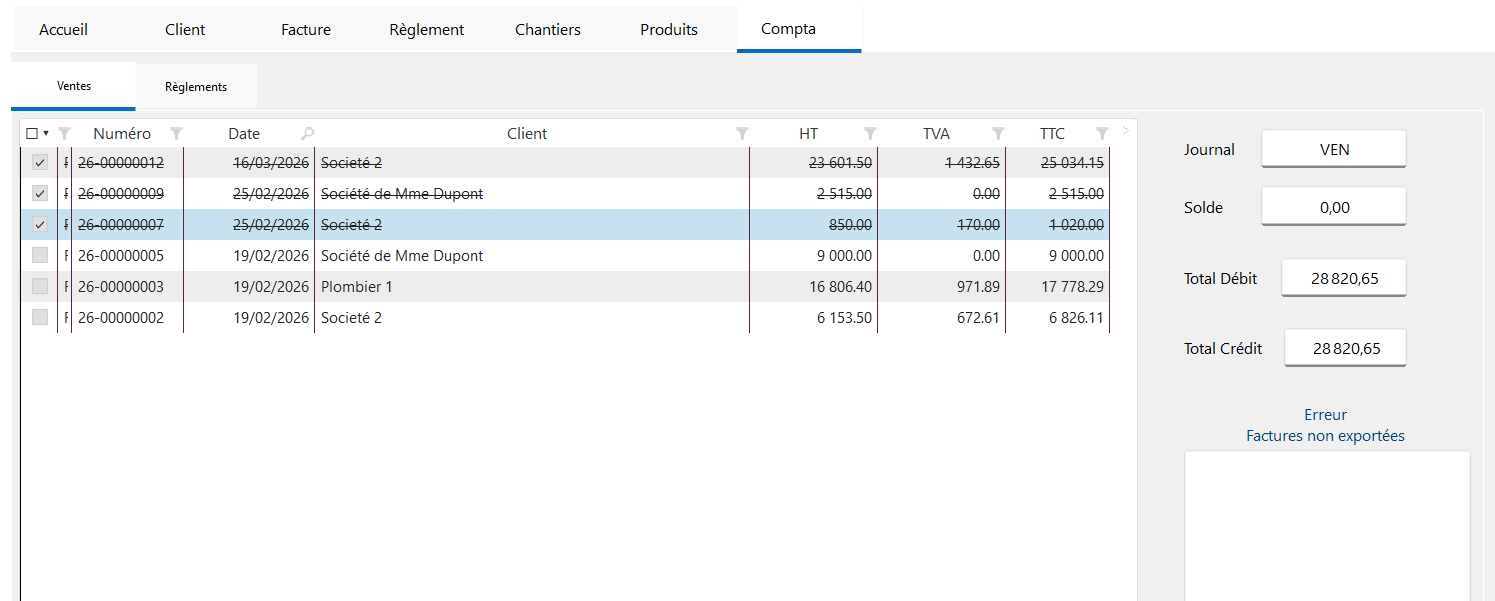Go to the Chantiers tab
The width and height of the screenshot is (1495, 601).
(x=548, y=29)
